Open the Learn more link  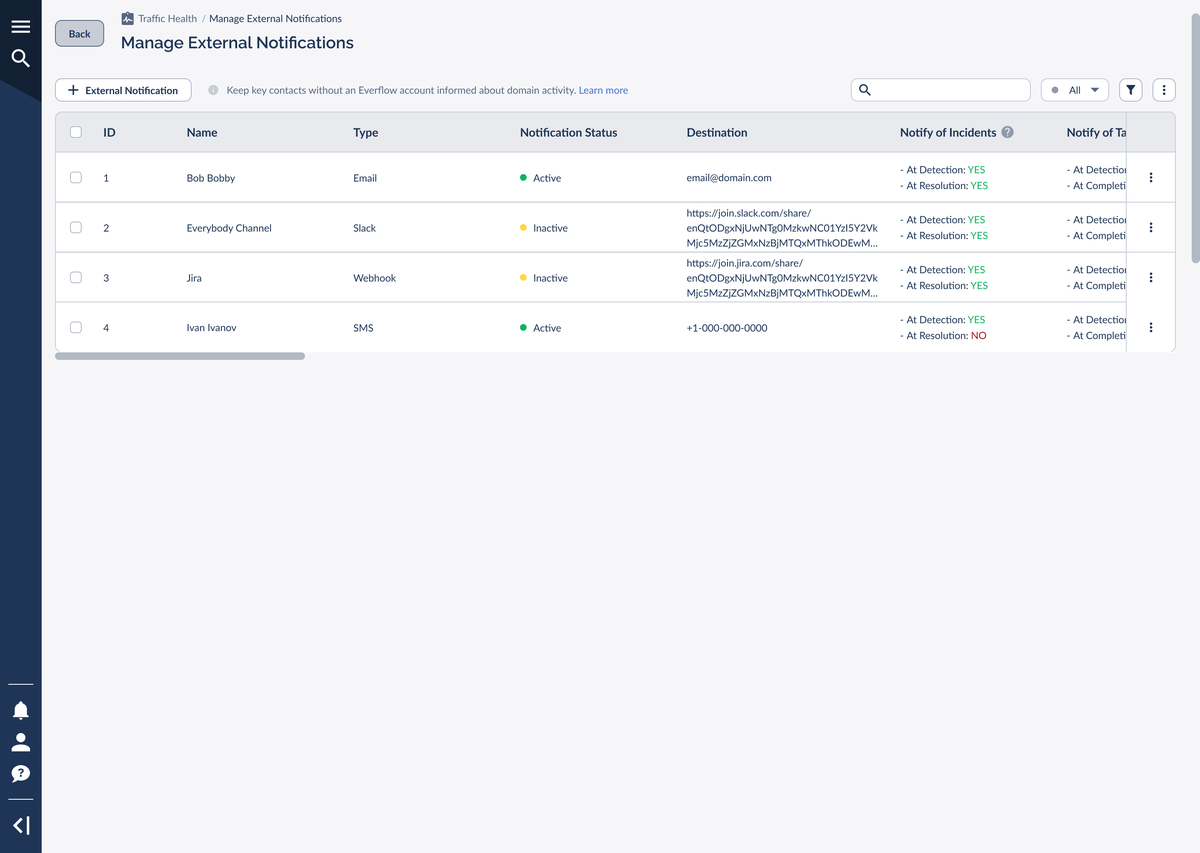(x=603, y=90)
